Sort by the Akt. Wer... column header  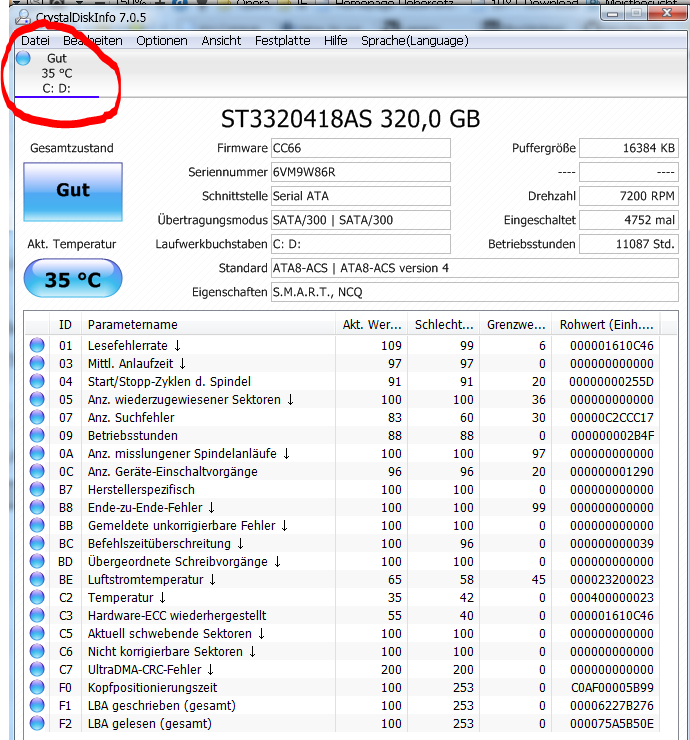pos(372,325)
